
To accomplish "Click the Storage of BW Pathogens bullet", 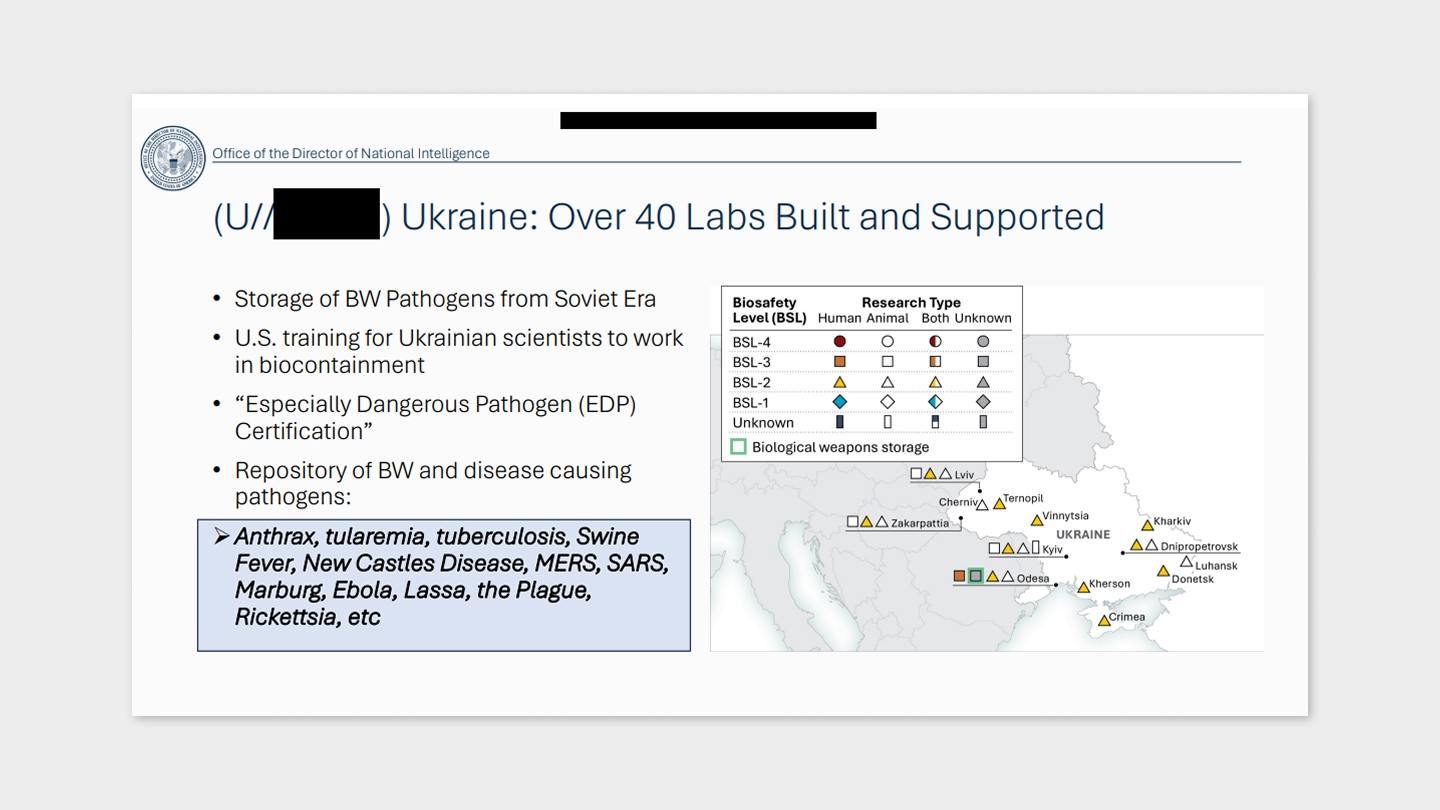I will [445, 299].
